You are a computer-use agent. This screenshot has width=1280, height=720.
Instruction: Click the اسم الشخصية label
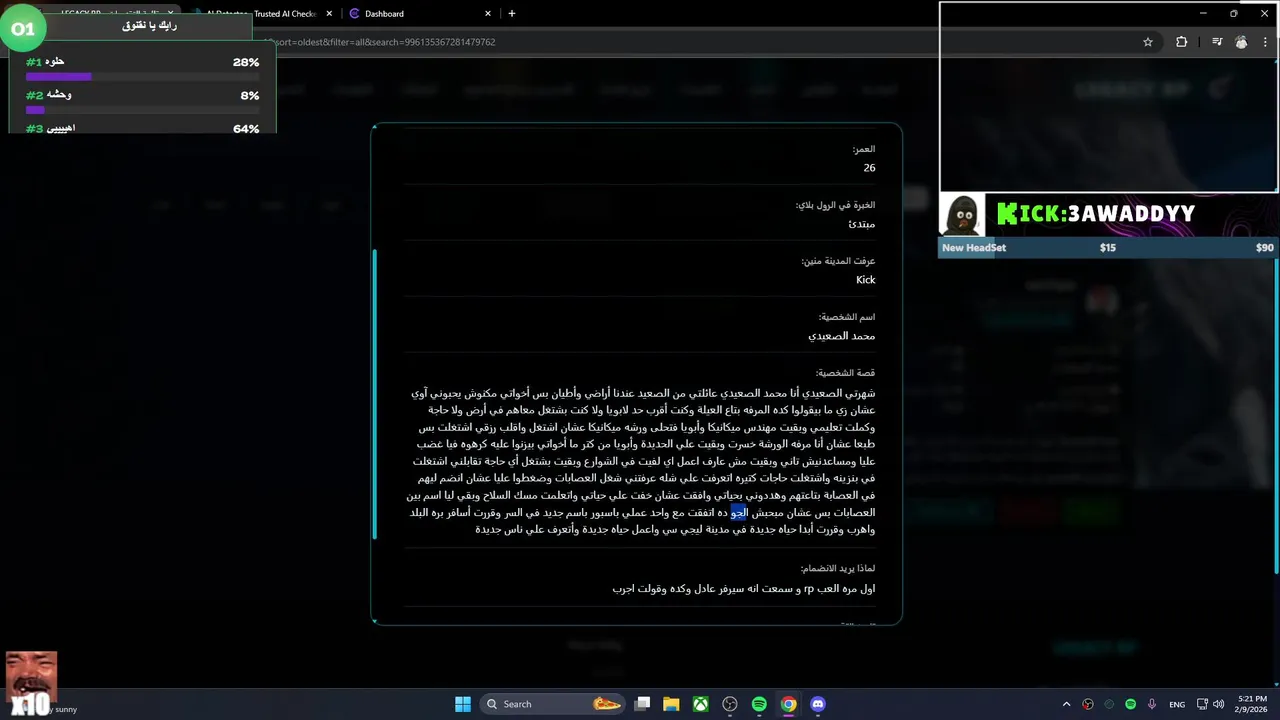click(847, 316)
